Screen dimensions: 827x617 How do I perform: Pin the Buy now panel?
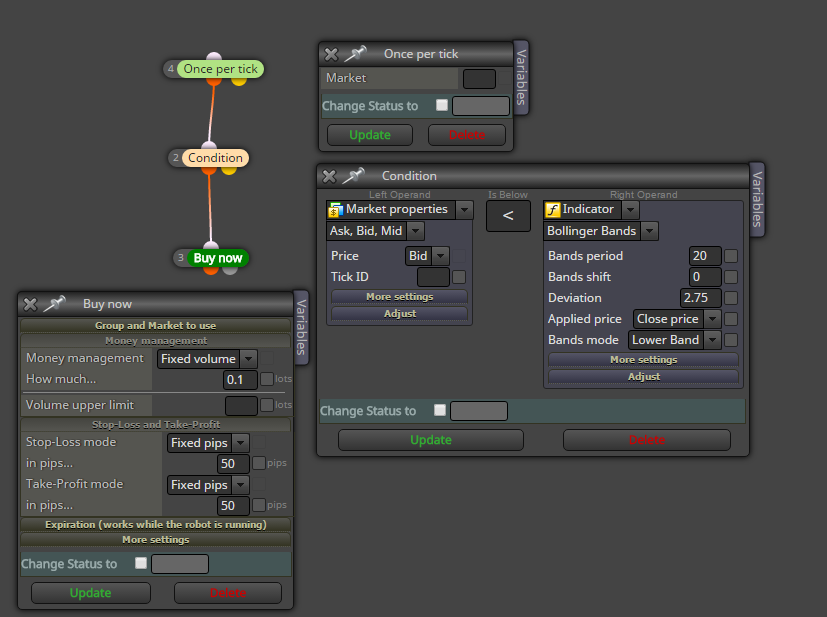(x=55, y=303)
